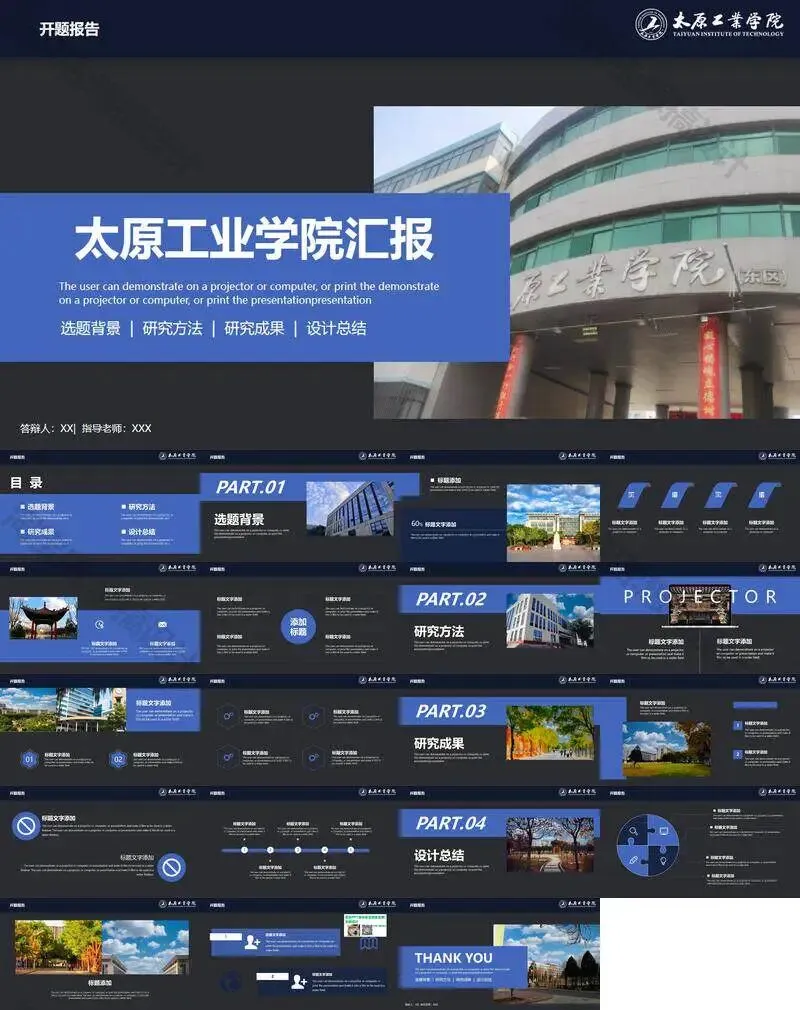This screenshot has height=1010, width=800.
Task: Select the campus photo beside the 60% label
Action: (x=554, y=523)
